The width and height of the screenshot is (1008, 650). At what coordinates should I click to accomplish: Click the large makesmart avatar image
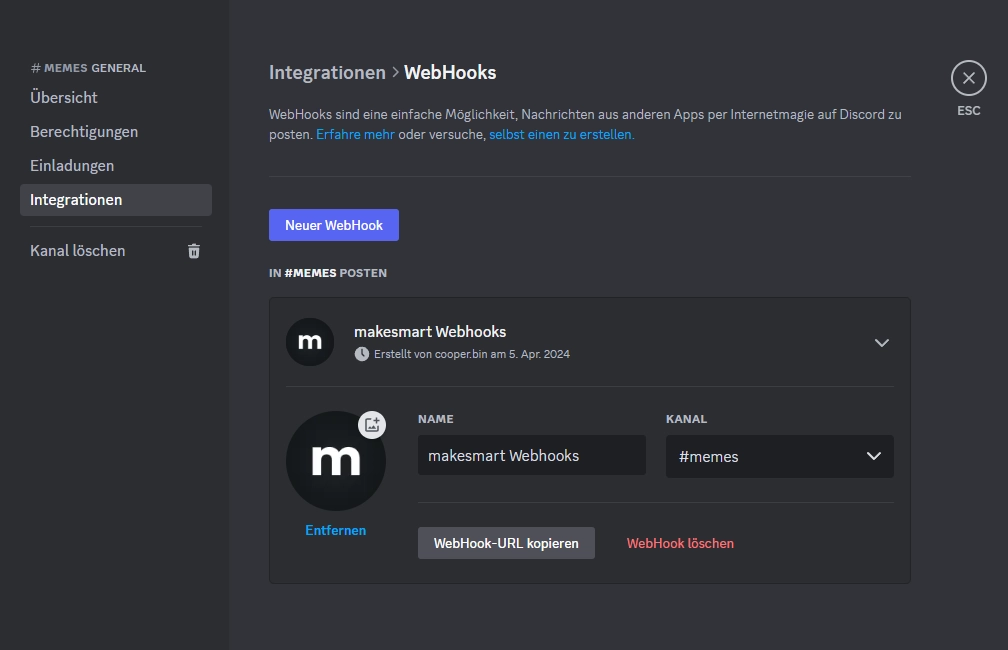pyautogui.click(x=336, y=461)
